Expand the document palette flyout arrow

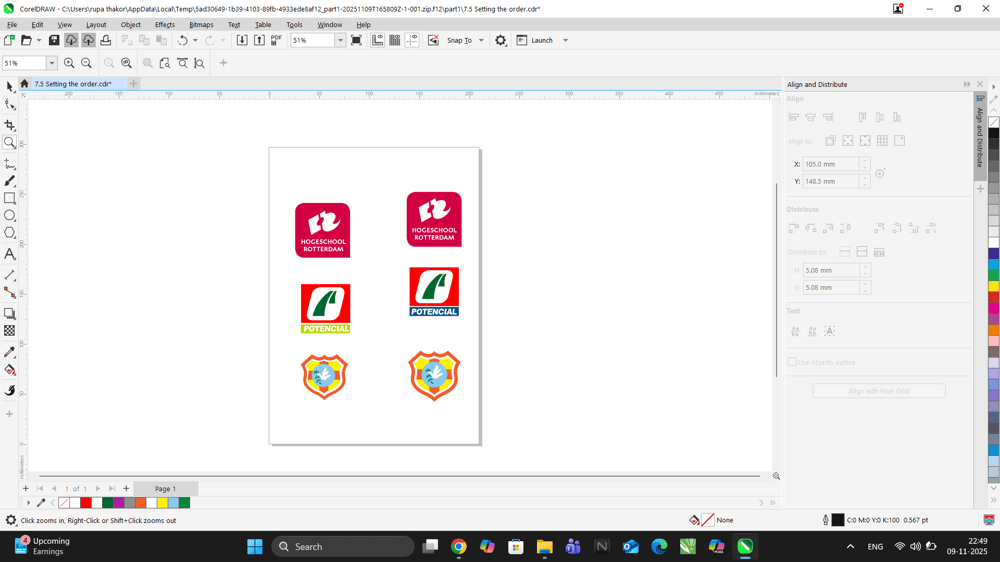(x=28, y=503)
